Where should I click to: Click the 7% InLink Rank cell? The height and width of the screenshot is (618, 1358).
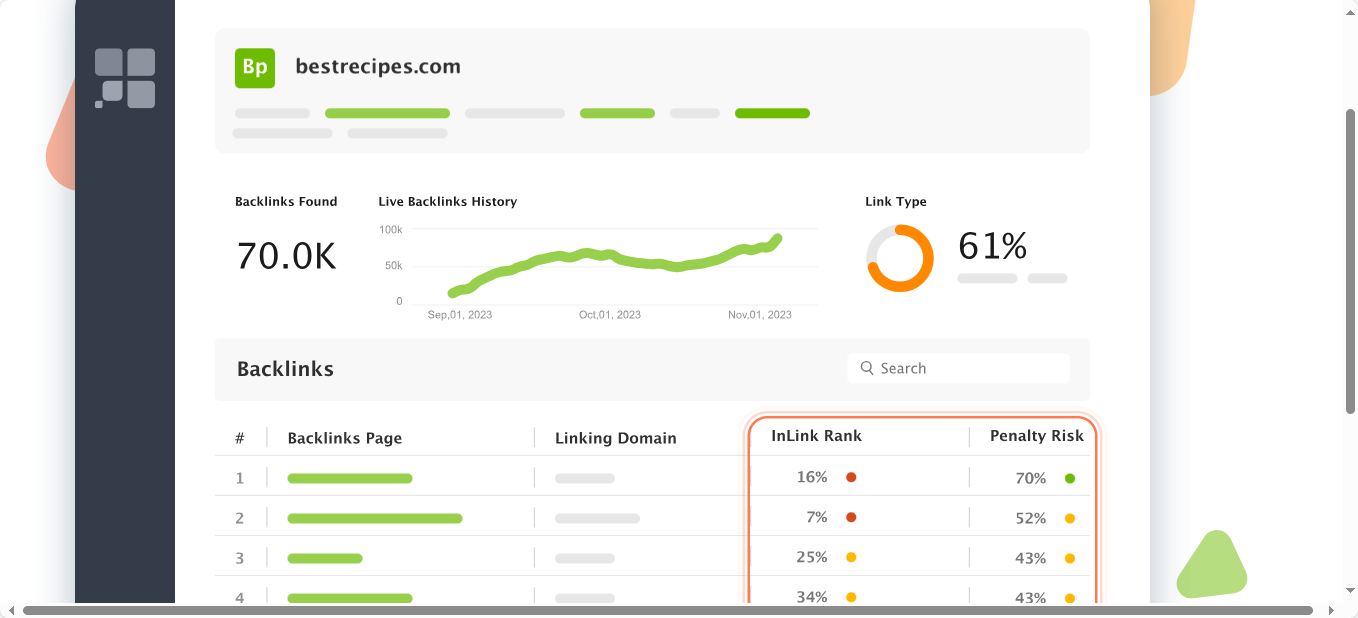(x=817, y=517)
